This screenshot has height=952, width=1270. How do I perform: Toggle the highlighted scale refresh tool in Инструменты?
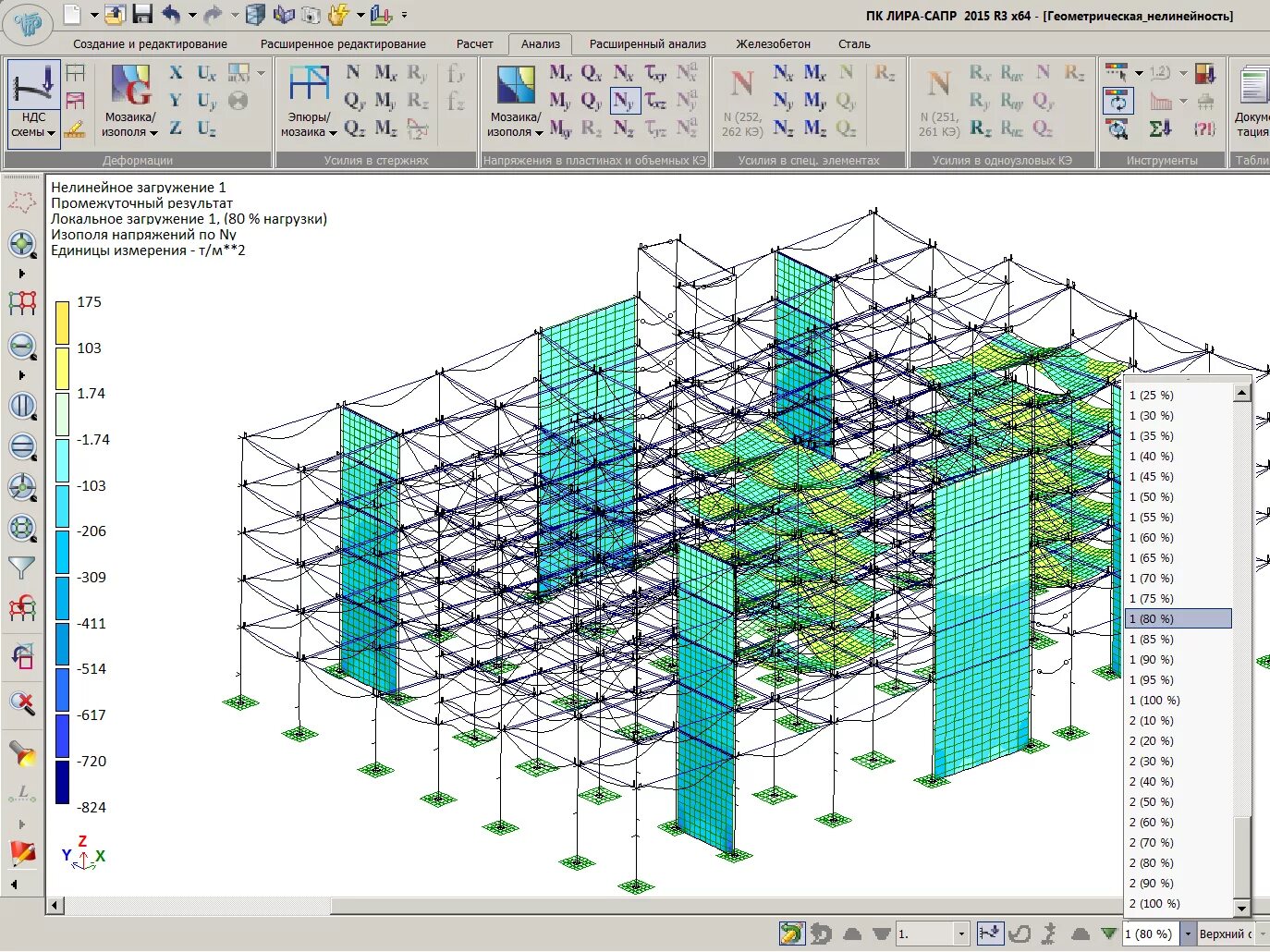1117,101
